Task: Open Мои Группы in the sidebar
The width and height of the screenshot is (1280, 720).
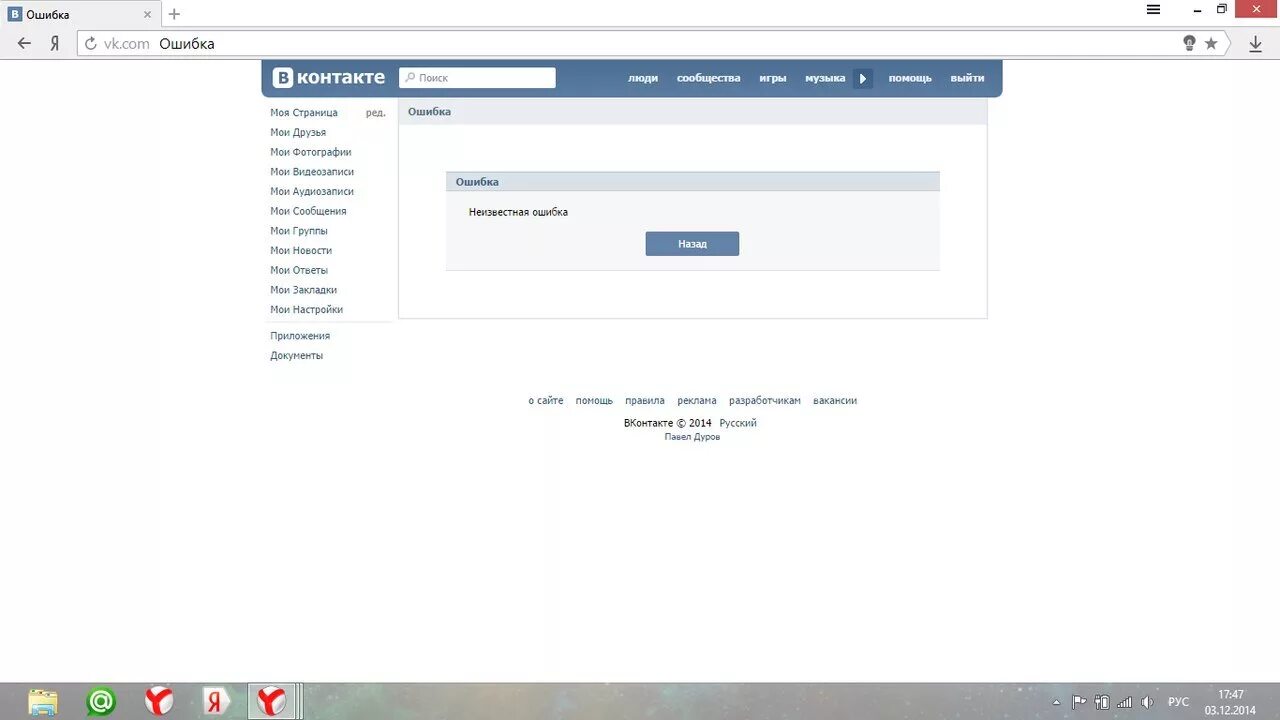Action: (299, 231)
